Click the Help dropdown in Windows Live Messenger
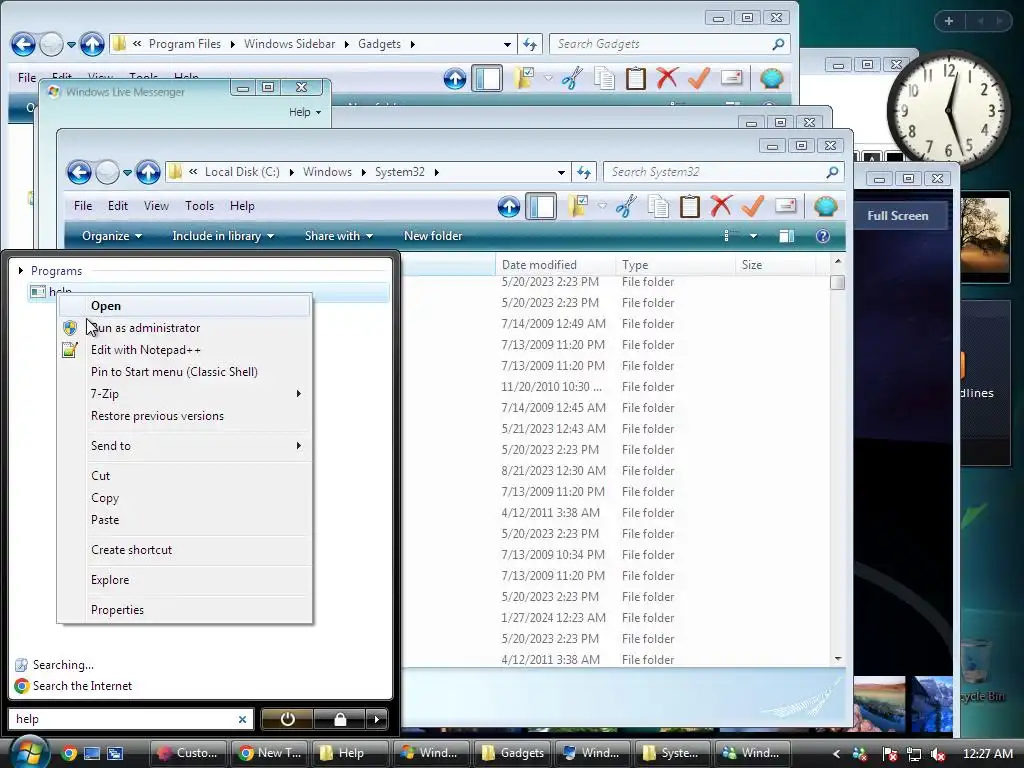Image resolution: width=1024 pixels, height=768 pixels. point(305,112)
